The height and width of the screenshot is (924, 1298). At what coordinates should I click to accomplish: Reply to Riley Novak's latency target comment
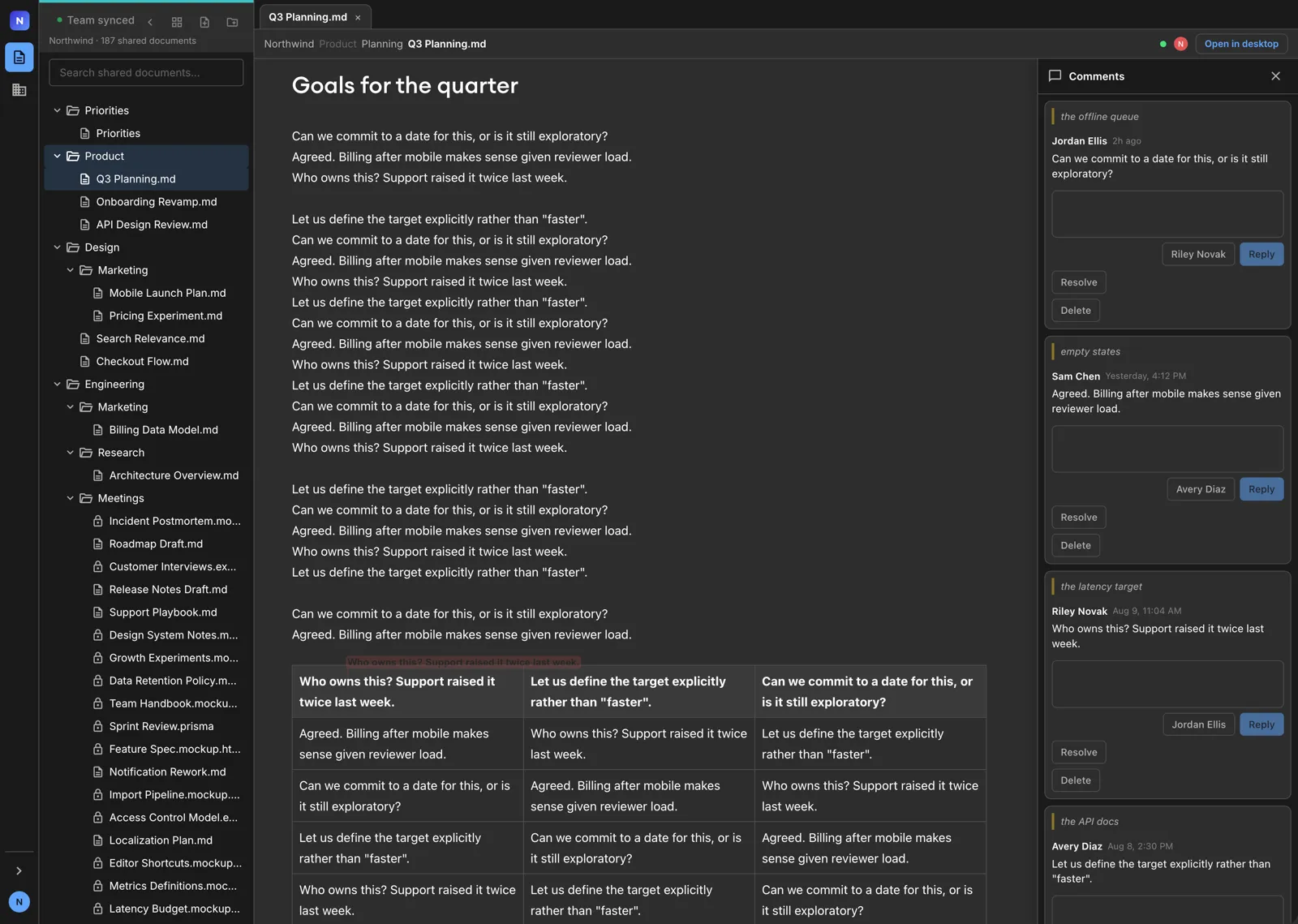click(1261, 724)
